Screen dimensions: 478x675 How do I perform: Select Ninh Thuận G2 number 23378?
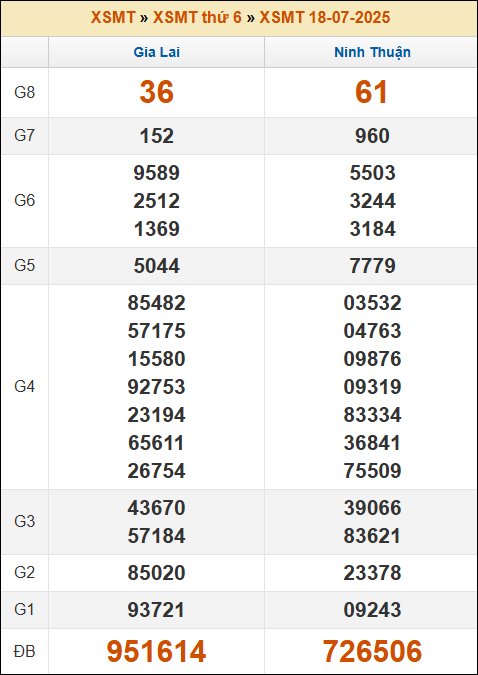(x=372, y=573)
